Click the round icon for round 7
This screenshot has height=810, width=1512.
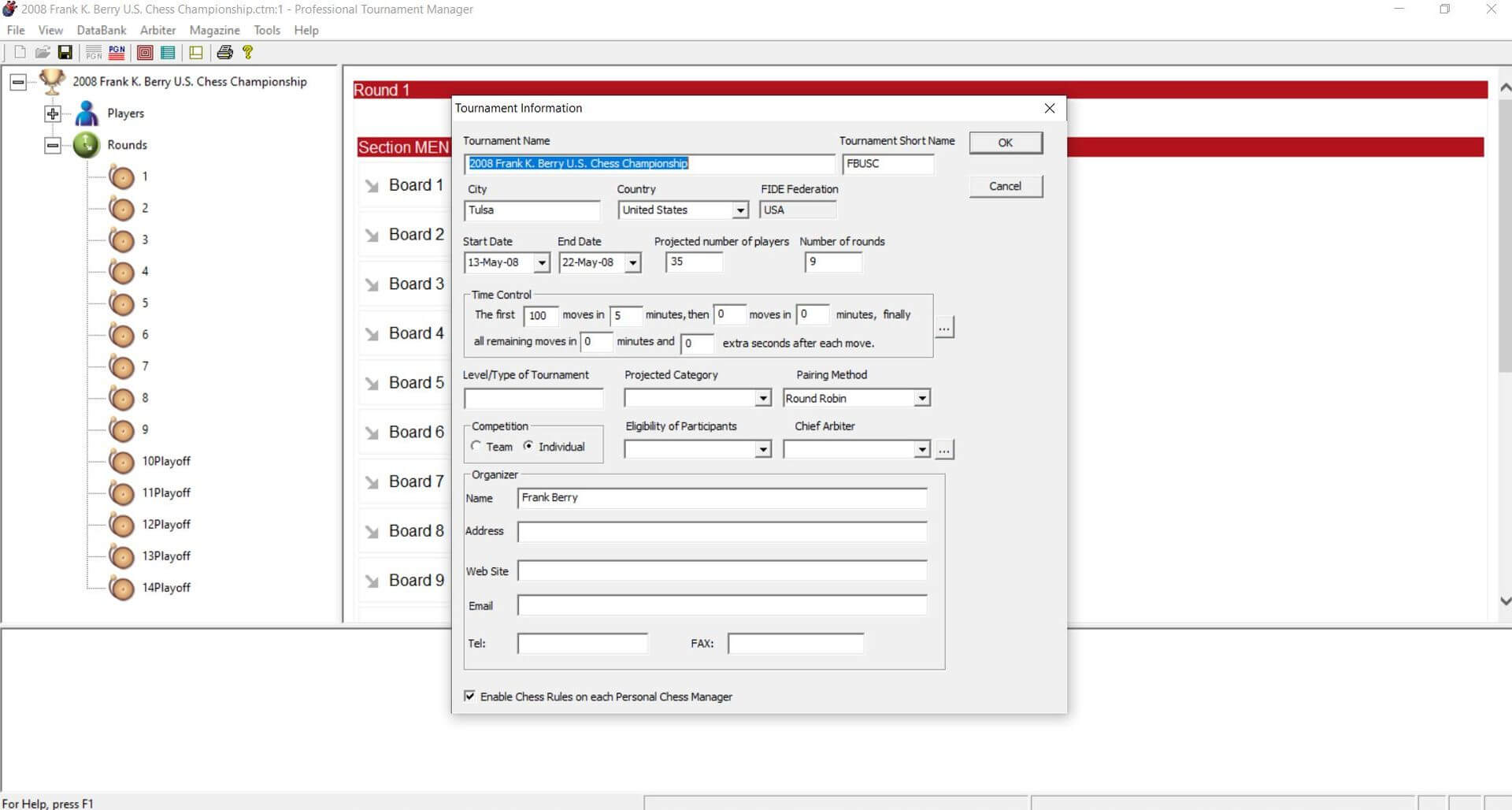point(122,366)
